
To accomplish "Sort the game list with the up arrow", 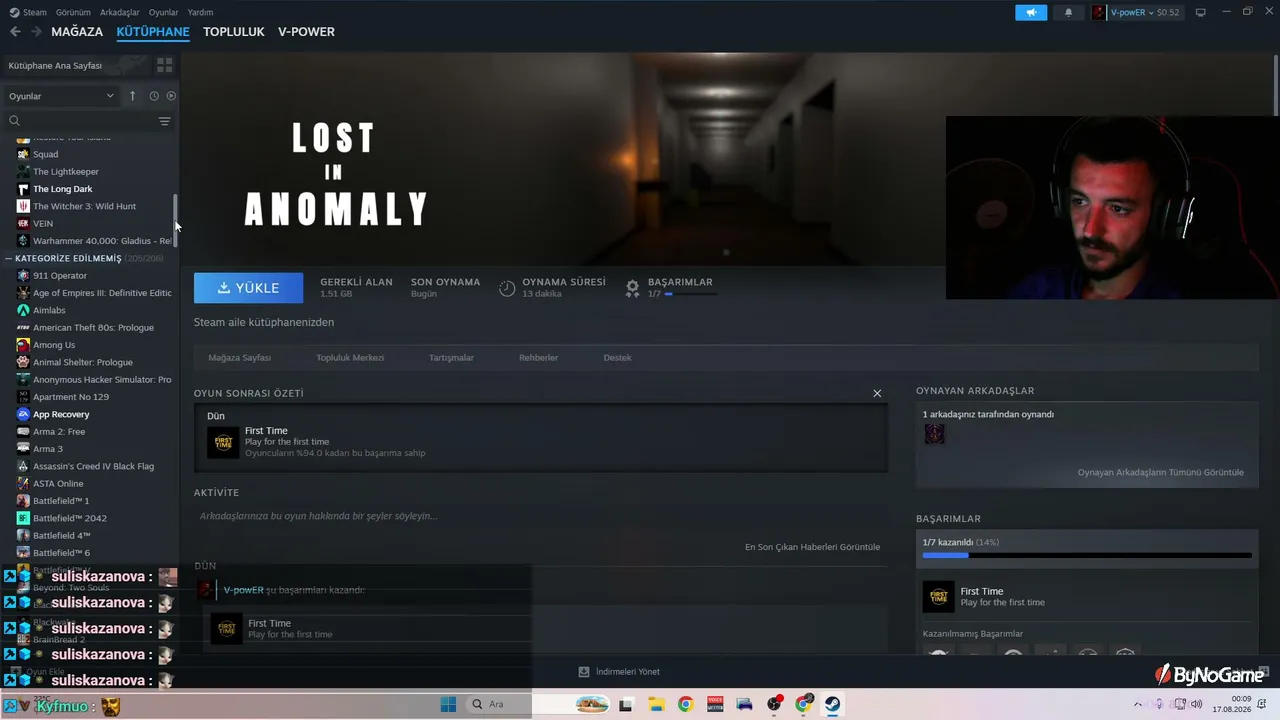I will 132,96.
